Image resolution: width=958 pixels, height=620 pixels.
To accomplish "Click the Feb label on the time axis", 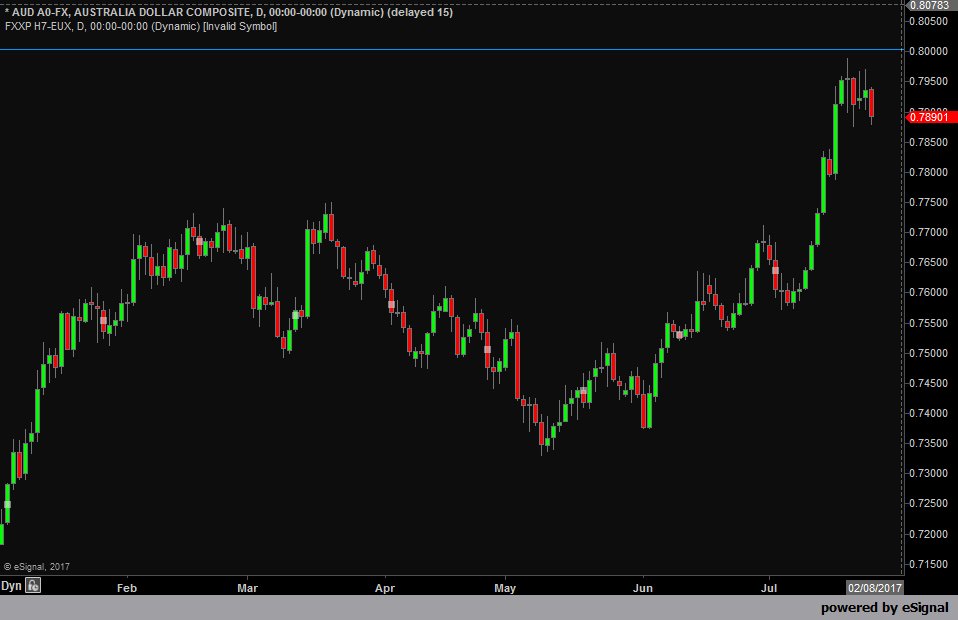I will tap(126, 588).
